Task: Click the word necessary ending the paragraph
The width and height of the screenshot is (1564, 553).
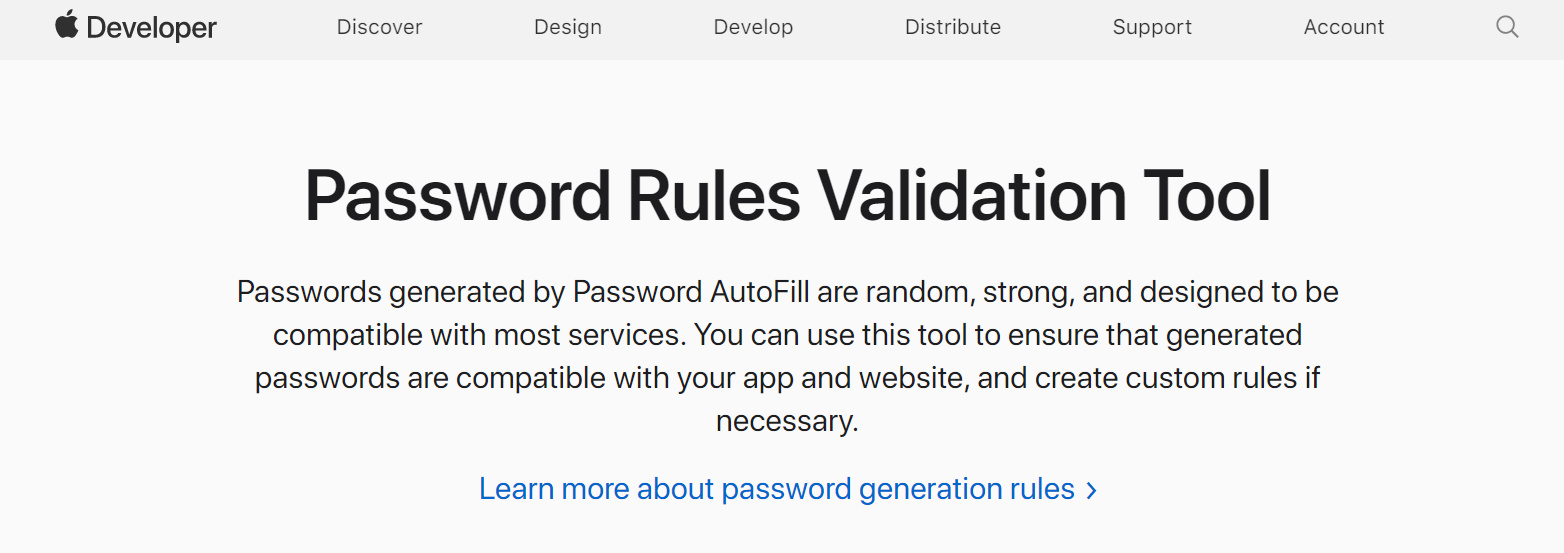Action: click(x=785, y=422)
